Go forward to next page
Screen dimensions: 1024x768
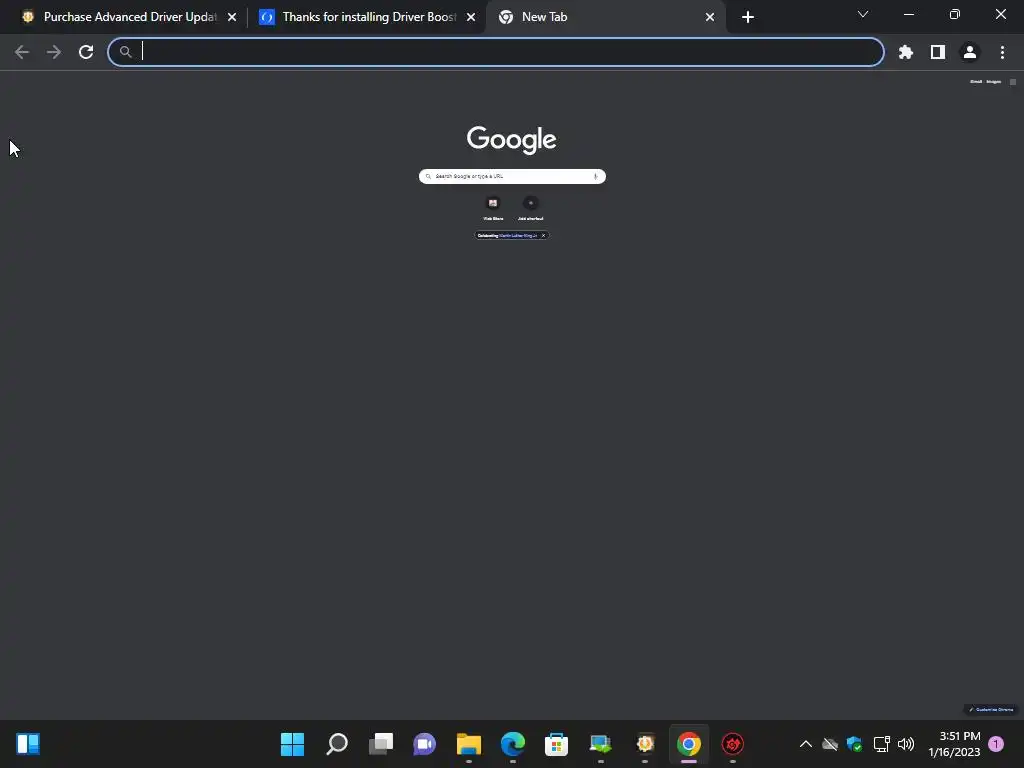click(x=54, y=52)
